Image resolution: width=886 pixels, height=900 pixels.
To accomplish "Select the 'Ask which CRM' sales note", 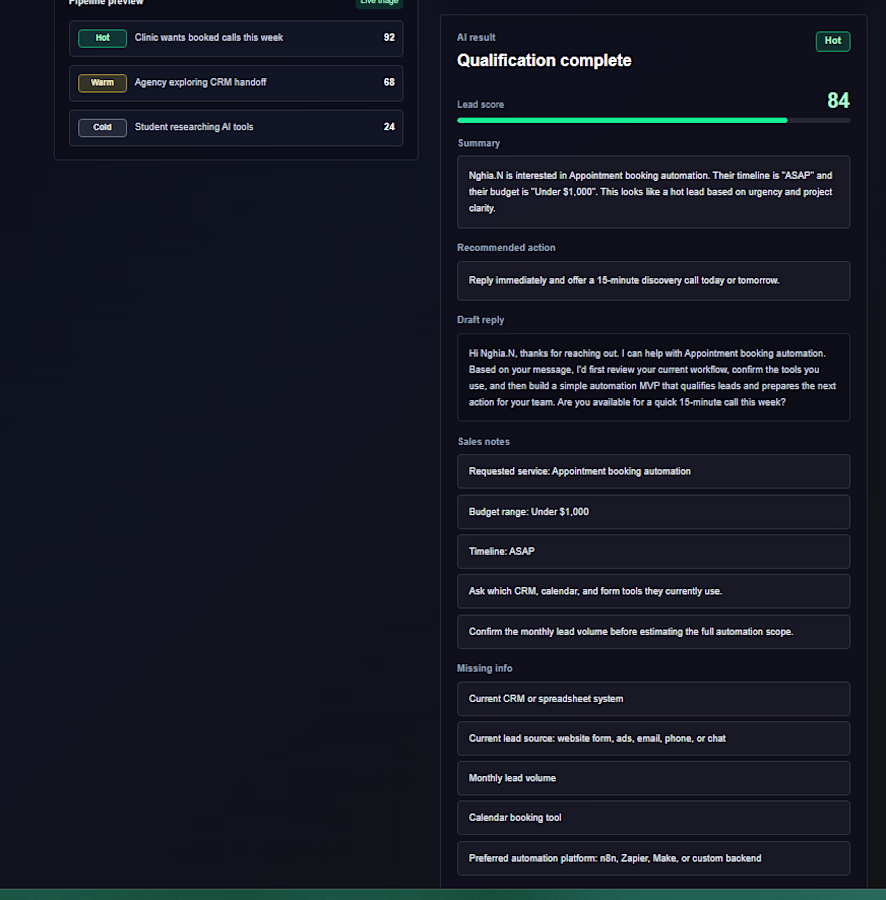I will (x=653, y=591).
